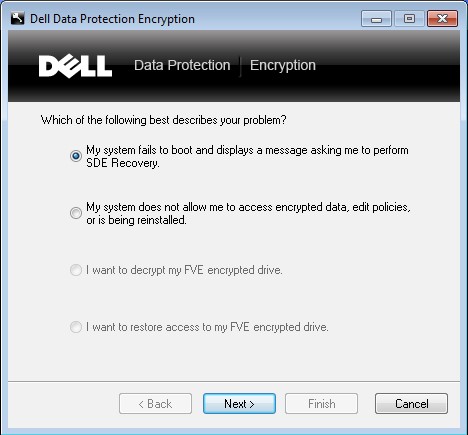
Task: Click the Dell Data Protection title bar icon
Action: (17, 18)
